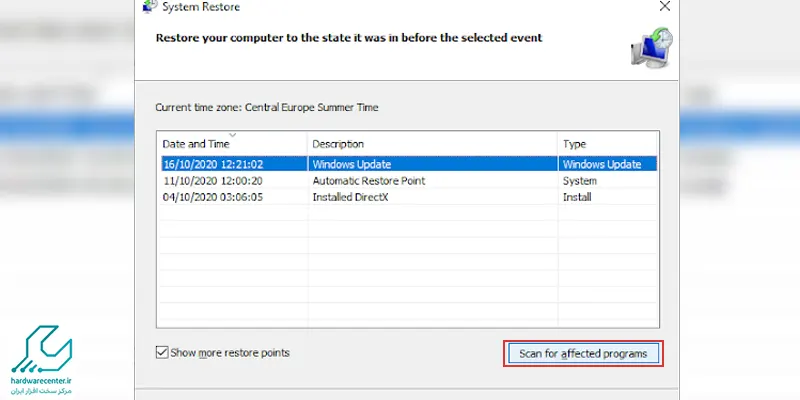Select the 11/10/2020 12:00:20 restore point

coord(408,181)
